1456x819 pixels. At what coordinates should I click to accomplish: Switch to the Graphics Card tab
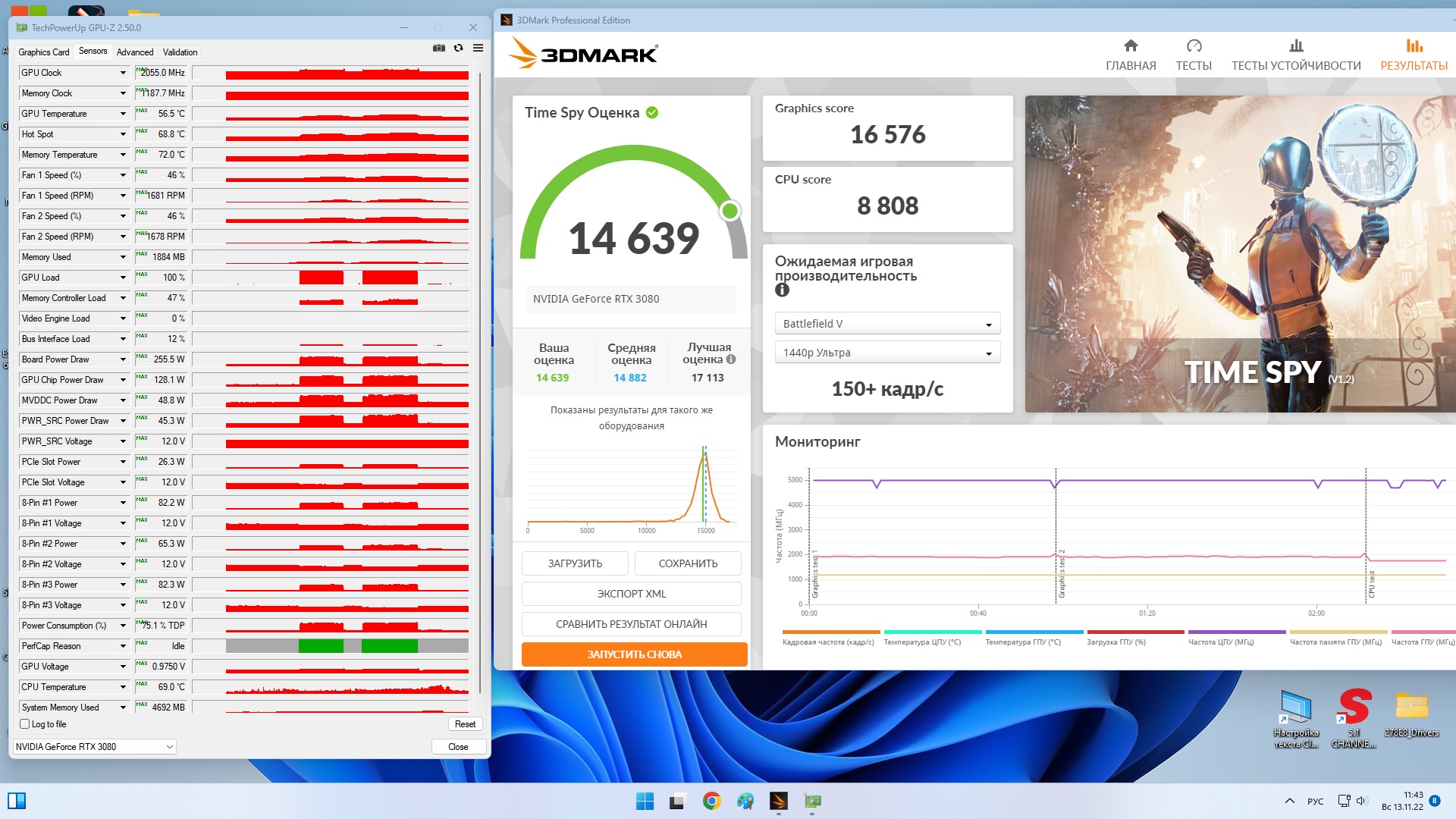(x=44, y=52)
